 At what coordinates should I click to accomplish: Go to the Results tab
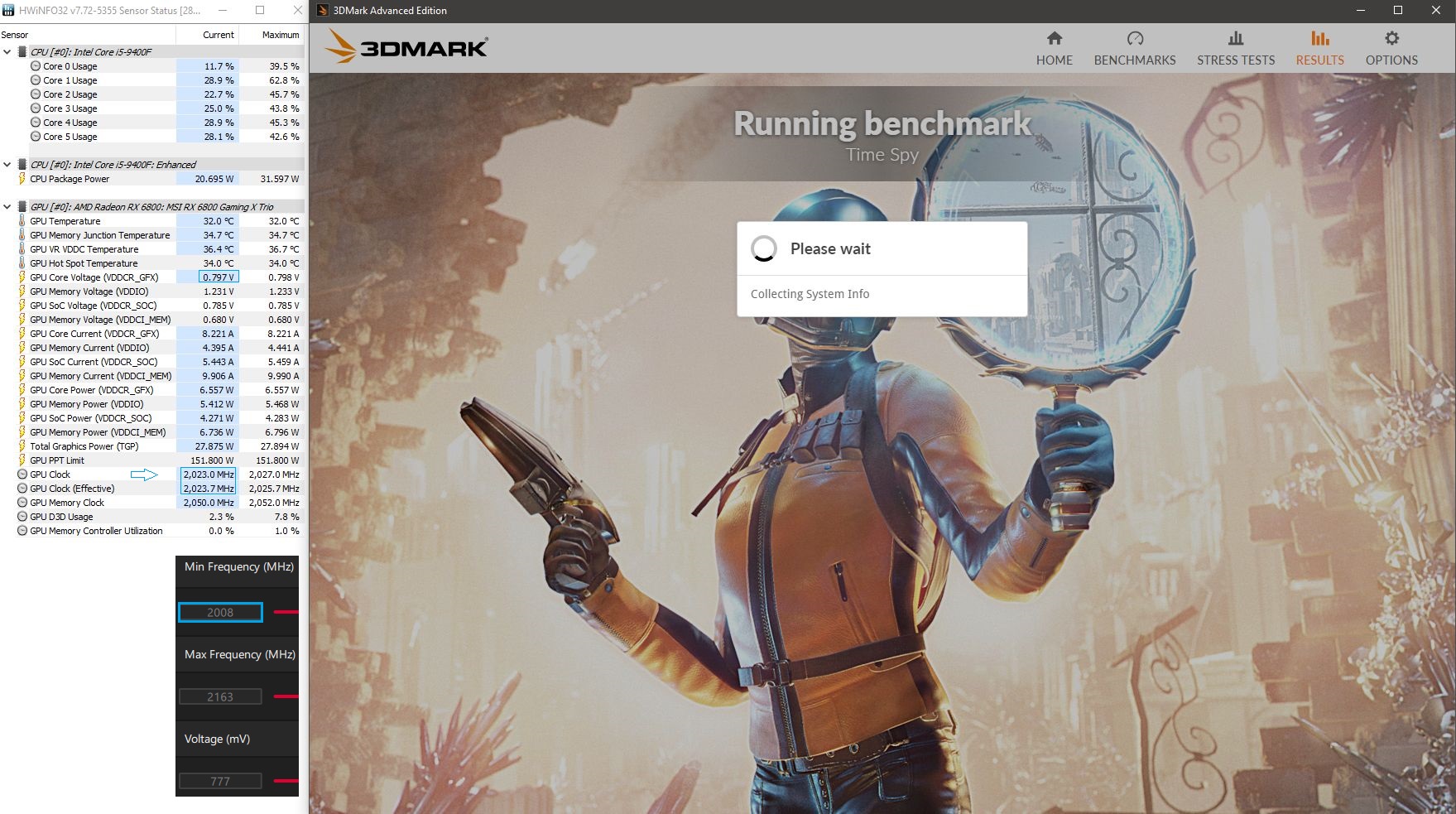click(1319, 49)
